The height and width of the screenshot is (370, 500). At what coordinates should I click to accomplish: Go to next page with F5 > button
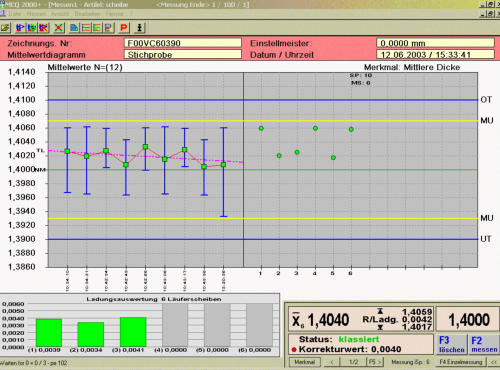coord(375,362)
